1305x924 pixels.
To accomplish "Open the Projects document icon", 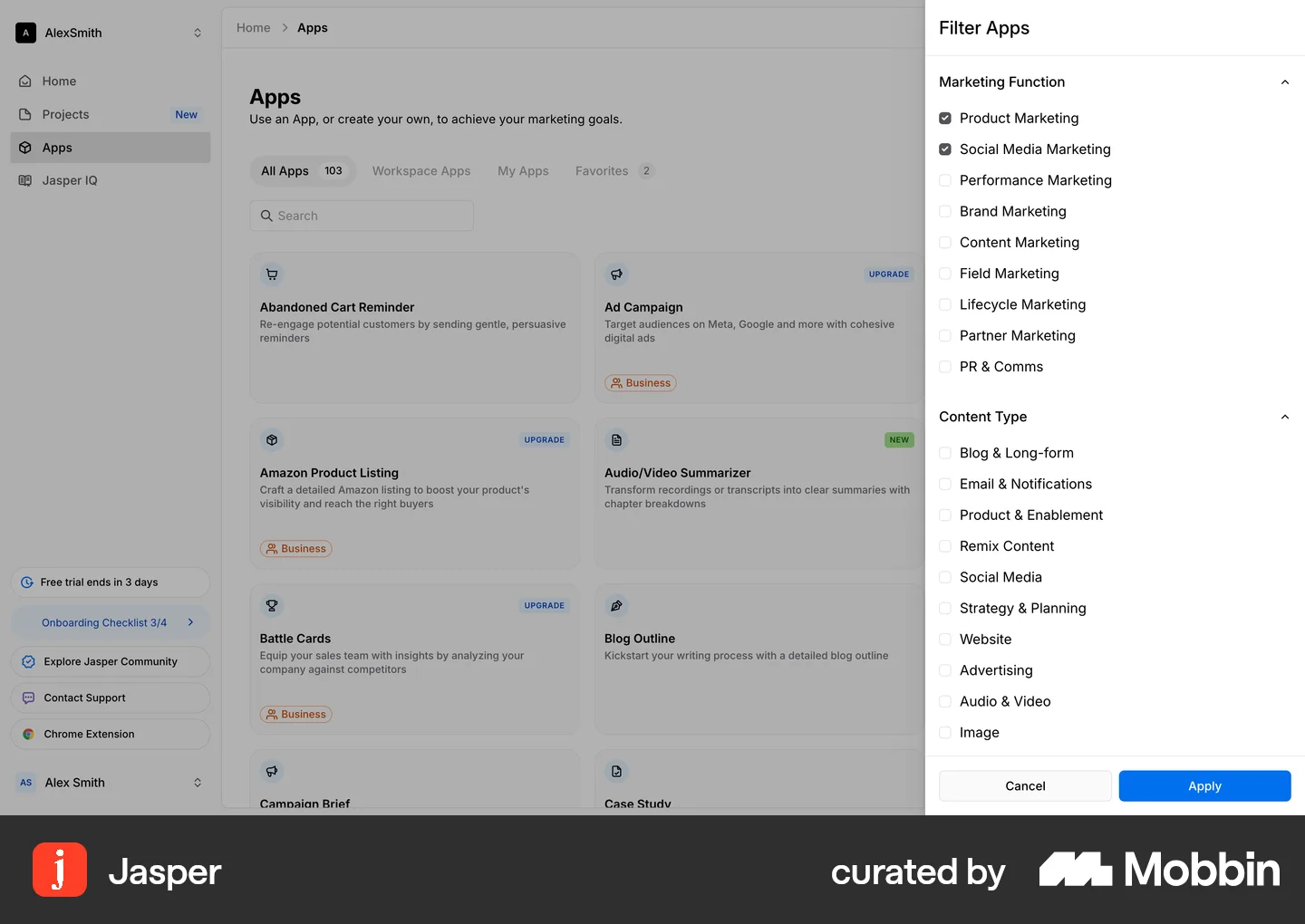I will coord(25,114).
